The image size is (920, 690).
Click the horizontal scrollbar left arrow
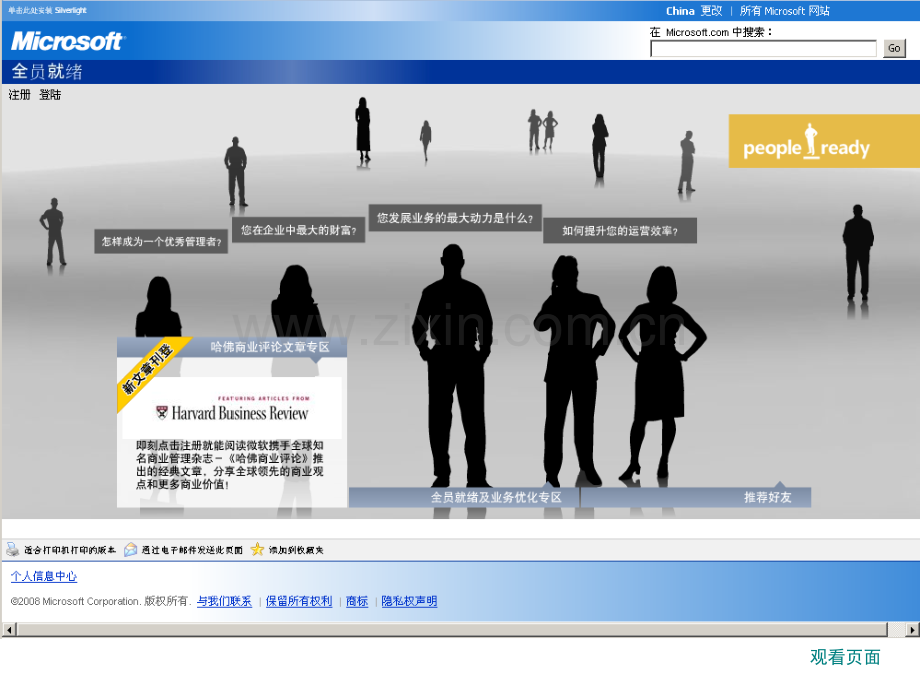pyautogui.click(x=9, y=630)
